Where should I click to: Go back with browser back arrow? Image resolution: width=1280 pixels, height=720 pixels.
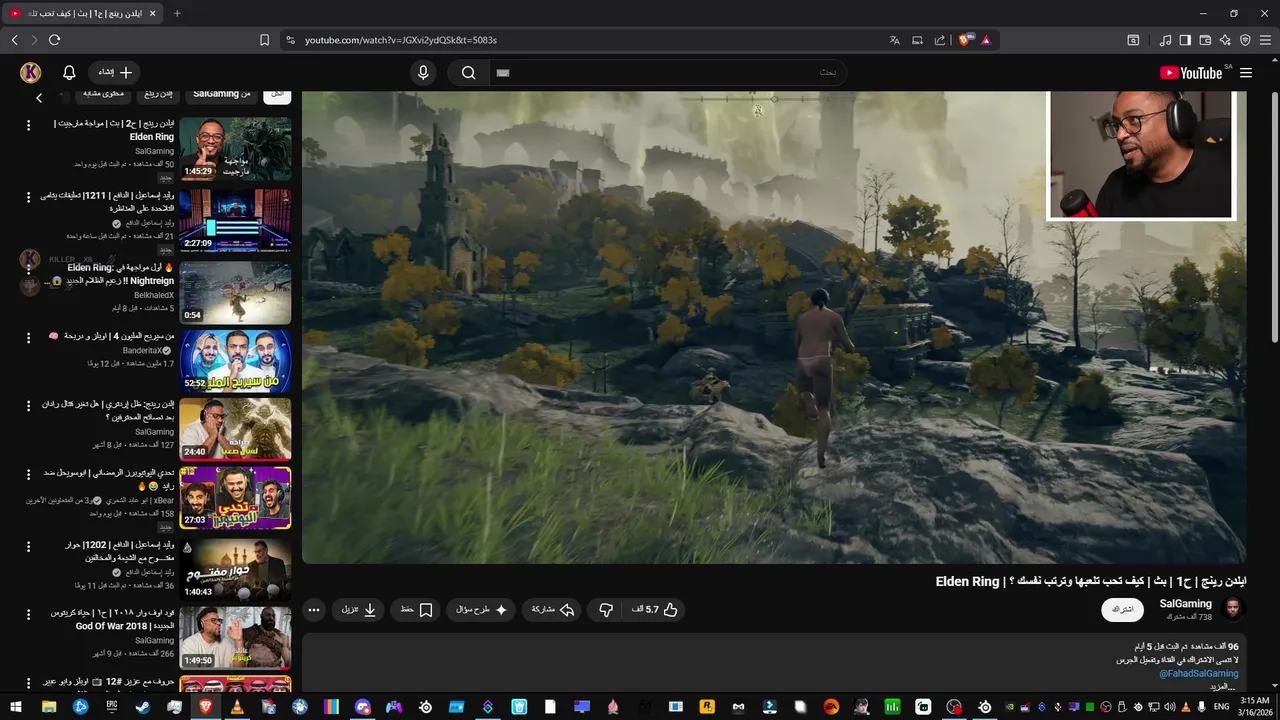14,40
